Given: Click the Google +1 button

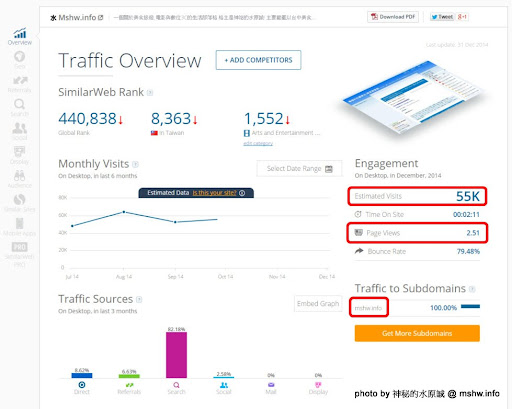Looking at the screenshot, I should pyautogui.click(x=462, y=17).
